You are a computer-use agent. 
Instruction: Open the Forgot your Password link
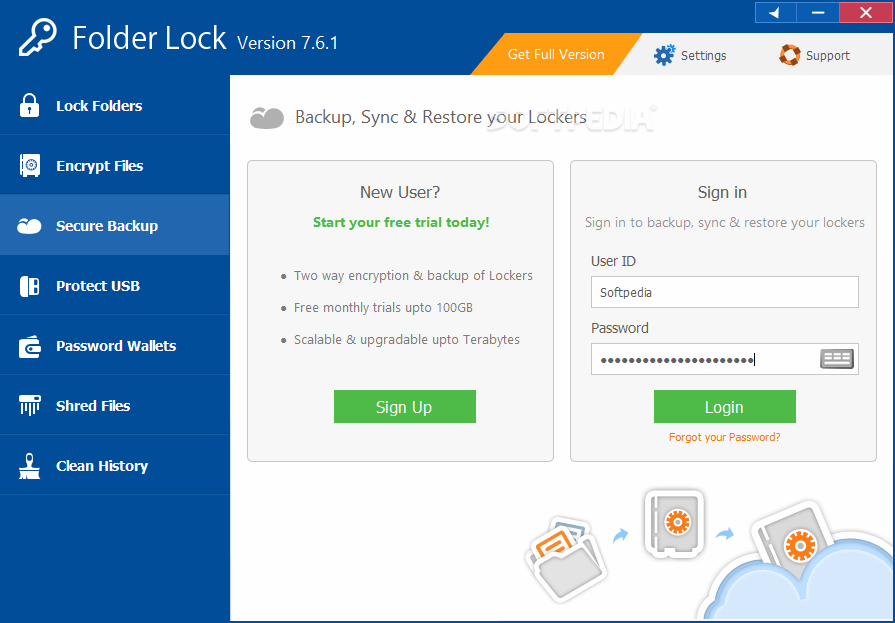(x=724, y=437)
